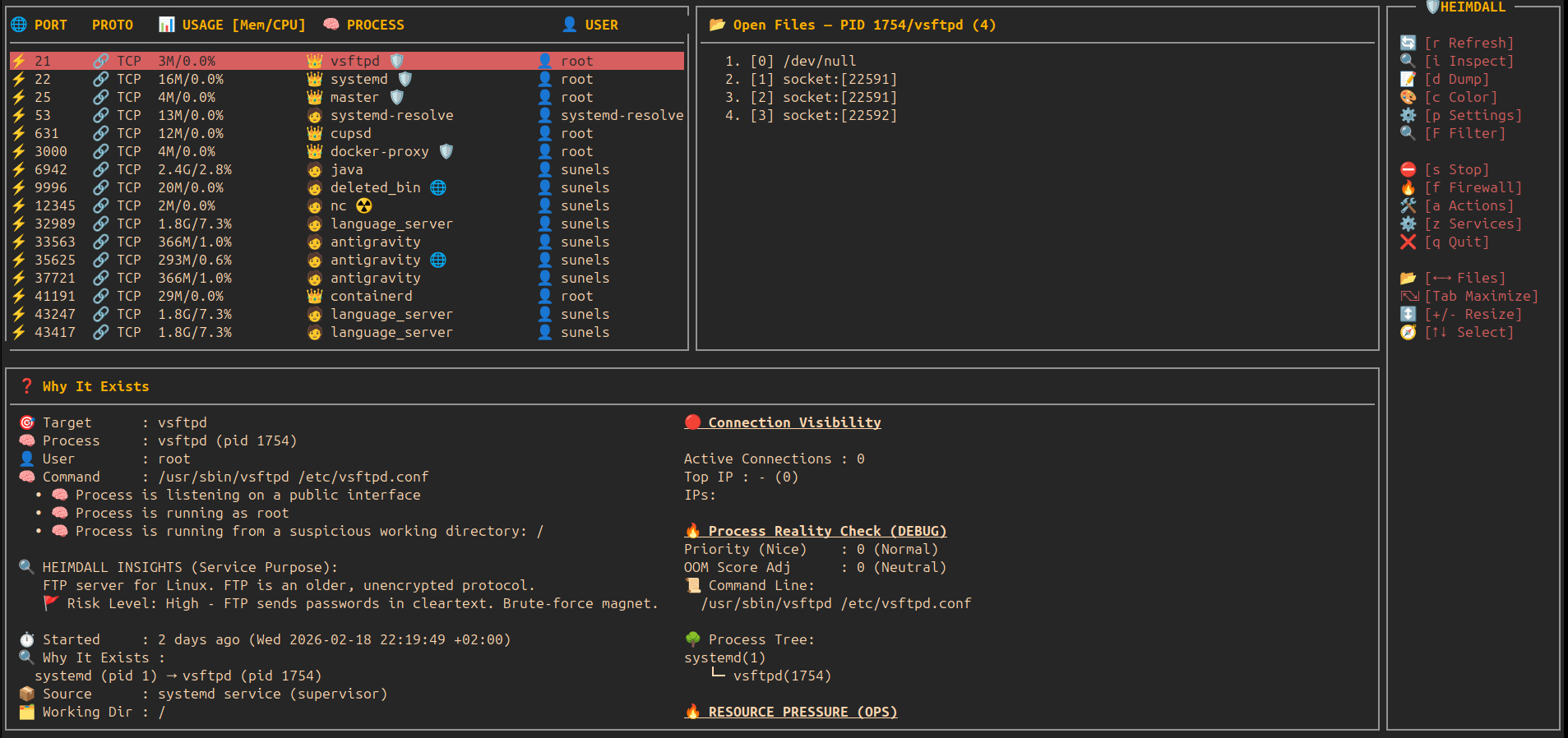Image resolution: width=1568 pixels, height=738 pixels.
Task: Click the radioactive warning icon beside nc
Action: [364, 205]
